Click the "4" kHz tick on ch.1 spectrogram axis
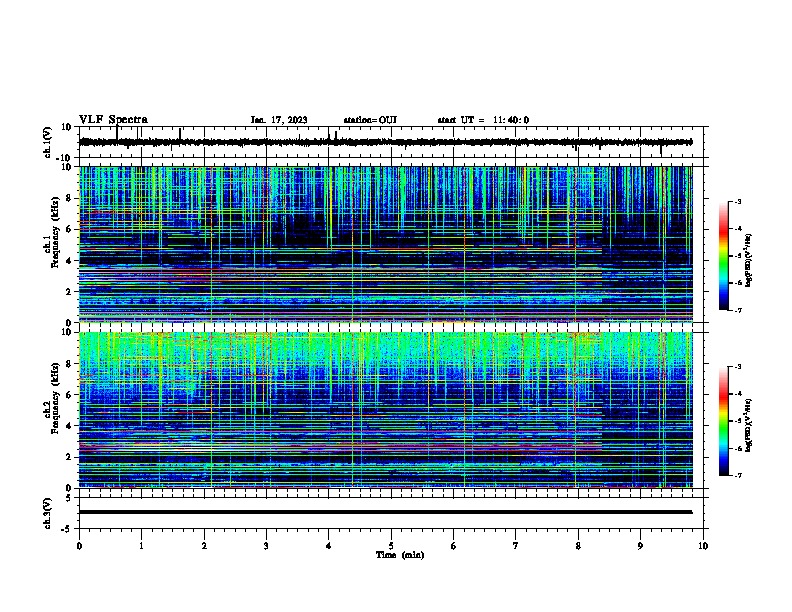The width and height of the screenshot is (792, 612). 69,261
